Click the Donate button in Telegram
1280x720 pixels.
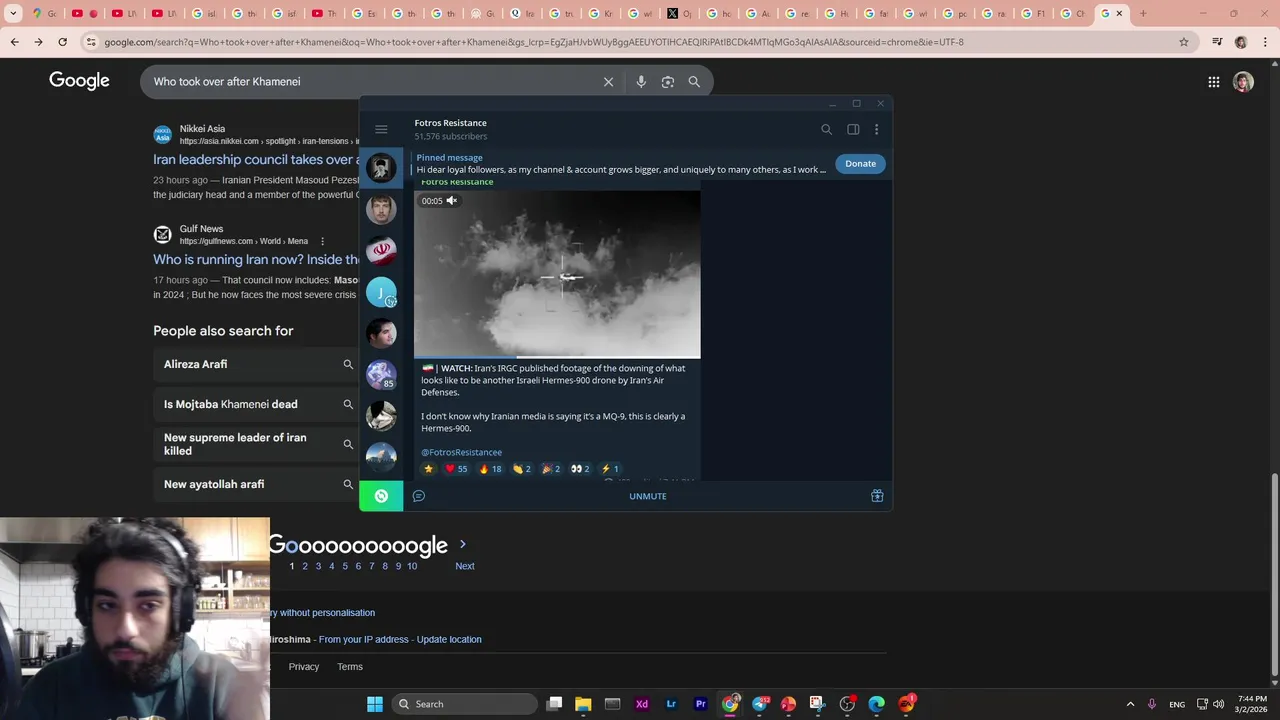860,163
